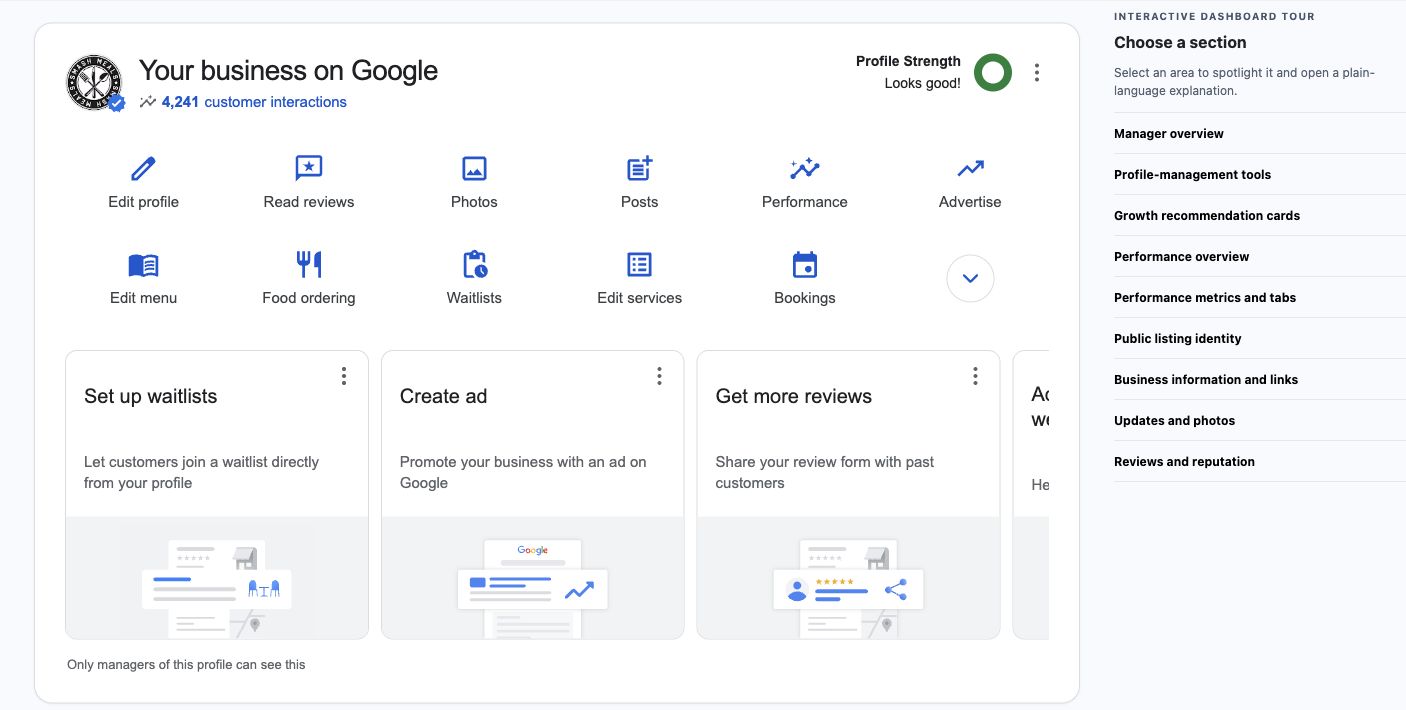
Task: Click the Profile Strength green ring
Action: pyautogui.click(x=993, y=72)
